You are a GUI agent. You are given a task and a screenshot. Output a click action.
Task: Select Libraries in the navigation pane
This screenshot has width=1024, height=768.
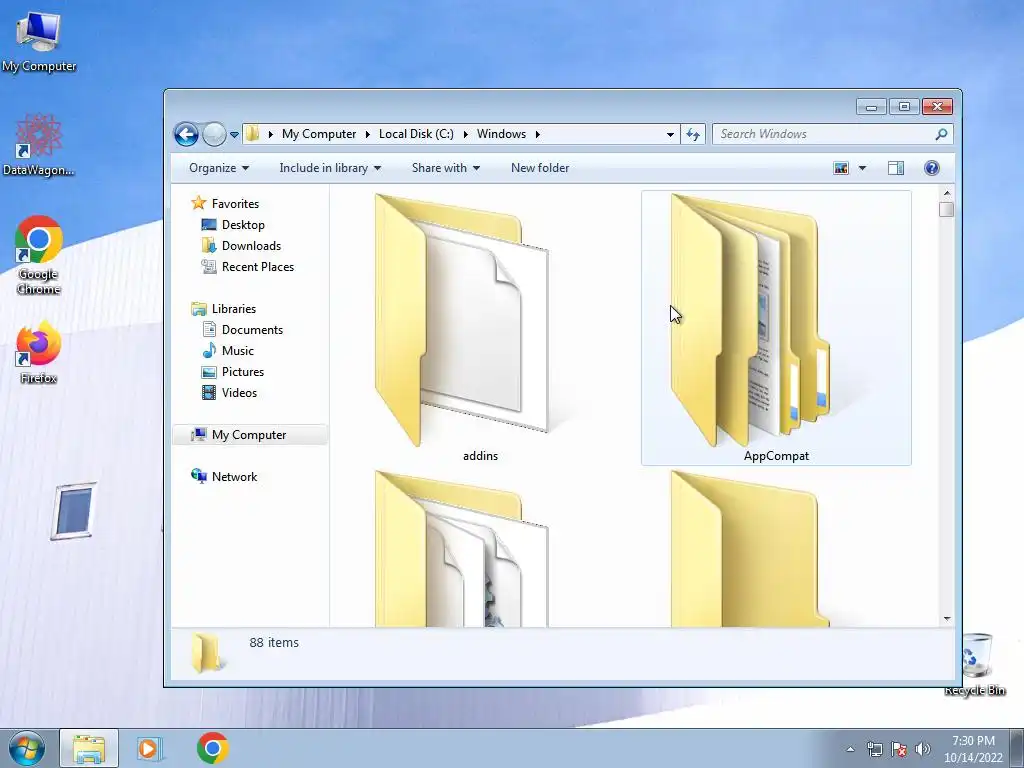(x=234, y=309)
